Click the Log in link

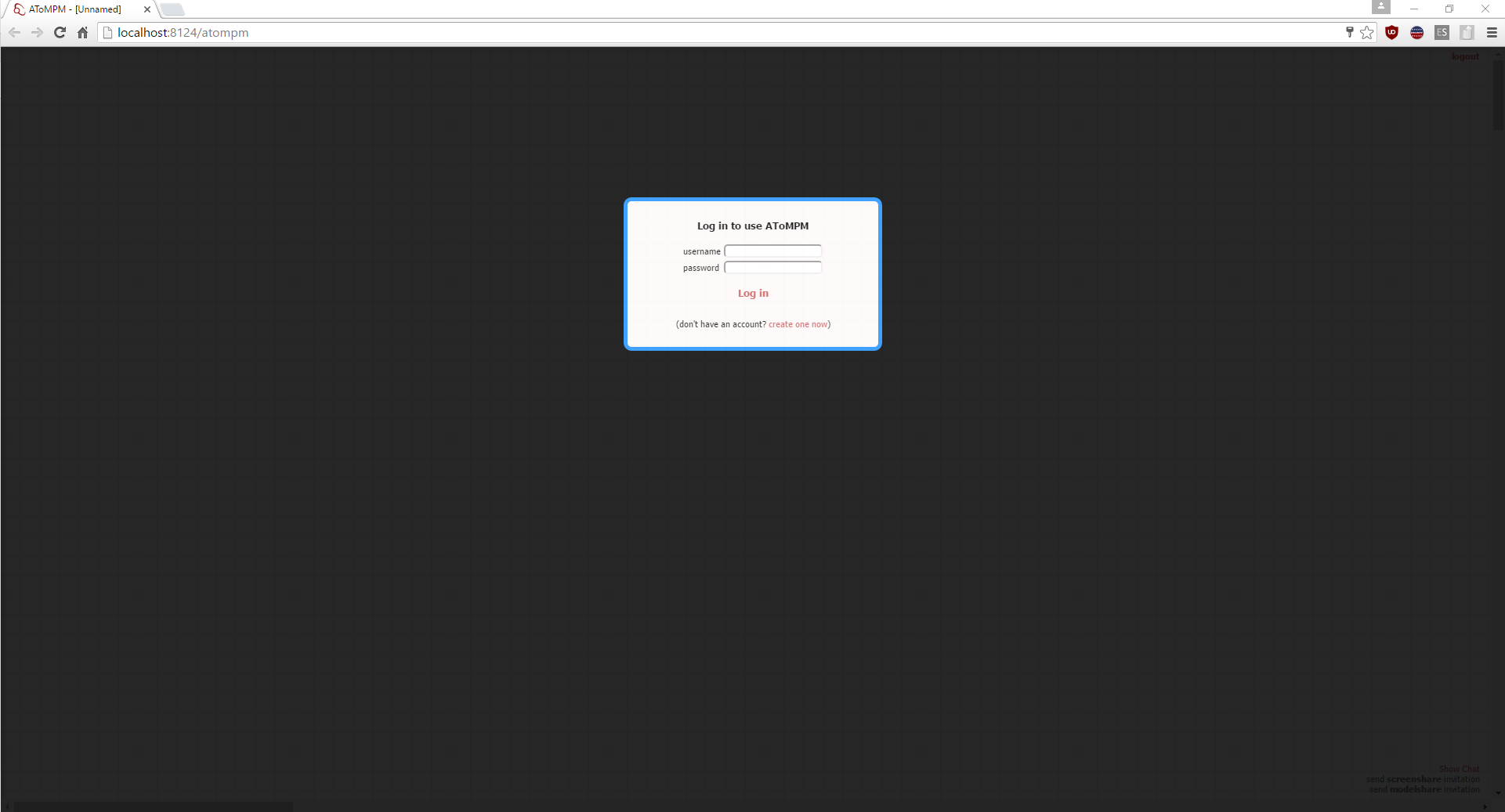pos(753,294)
